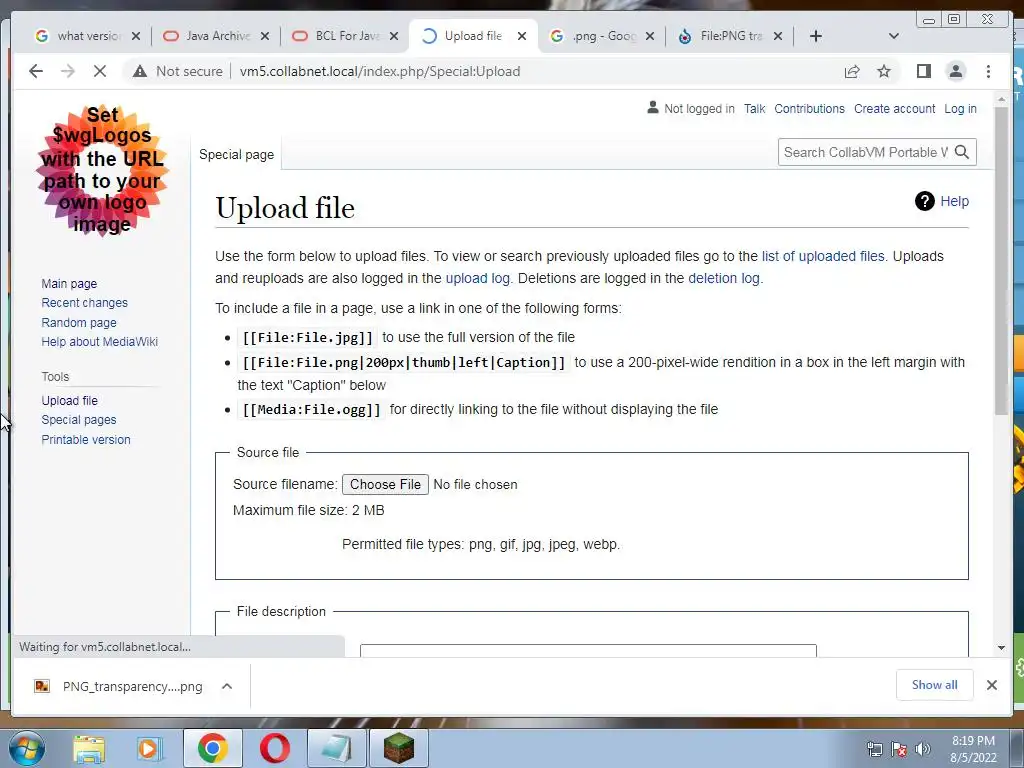Go to Main page sidebar link
The width and height of the screenshot is (1024, 768).
tap(69, 283)
